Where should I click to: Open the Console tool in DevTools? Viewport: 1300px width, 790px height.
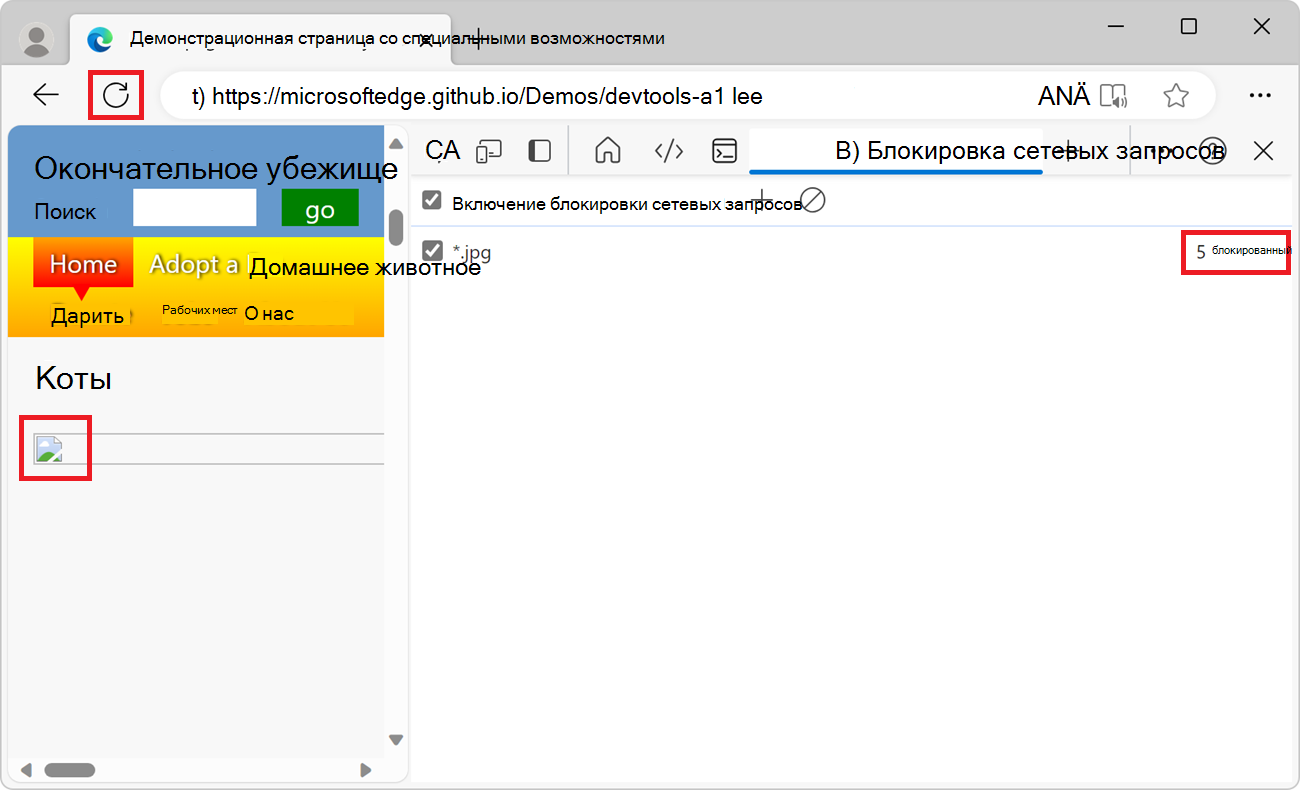(x=724, y=151)
